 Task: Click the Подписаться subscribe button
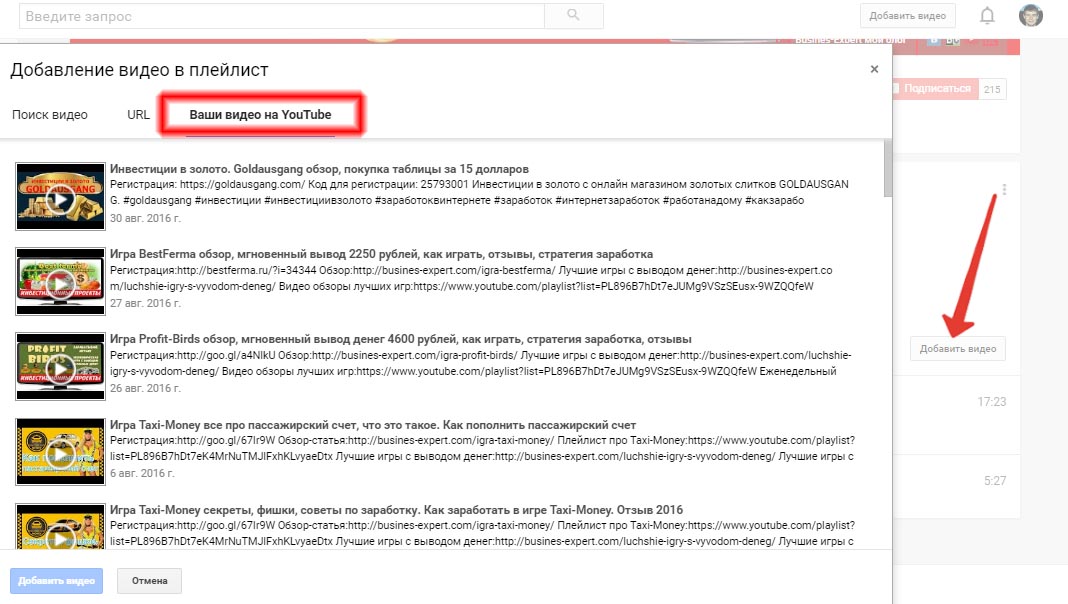pyautogui.click(x=936, y=89)
